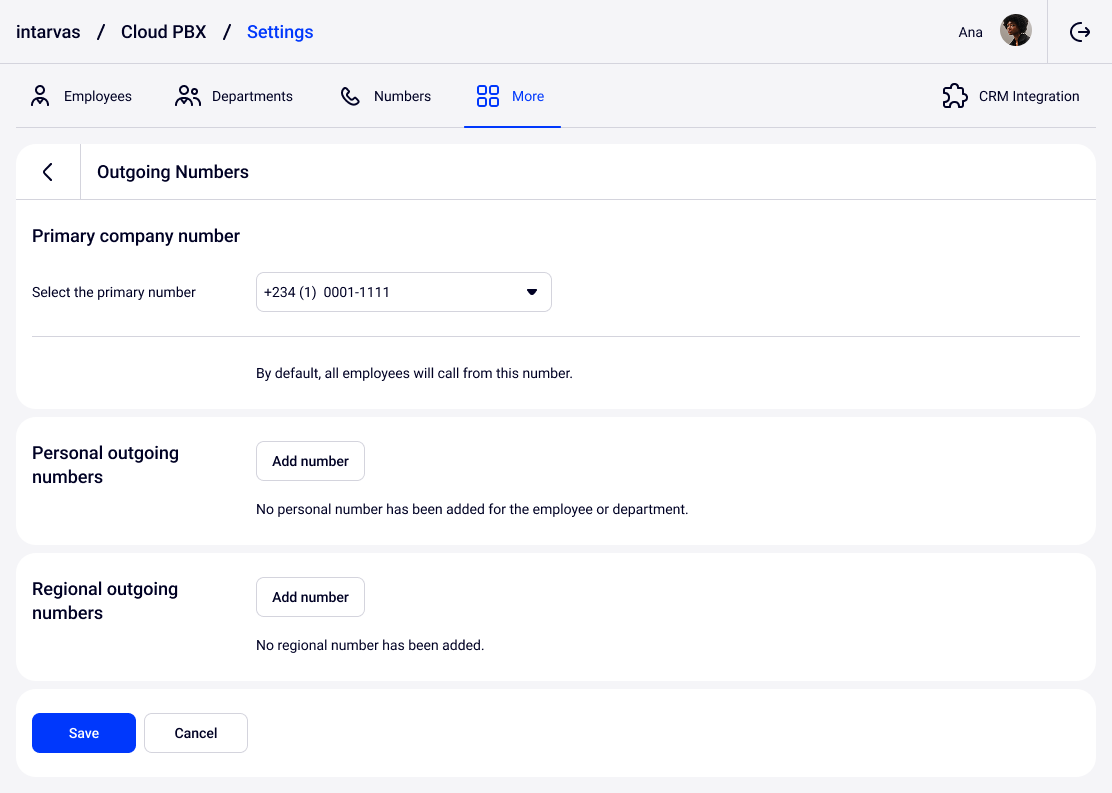Navigate to Cloud PBX breadcrumb
1112x793 pixels.
[x=163, y=32]
